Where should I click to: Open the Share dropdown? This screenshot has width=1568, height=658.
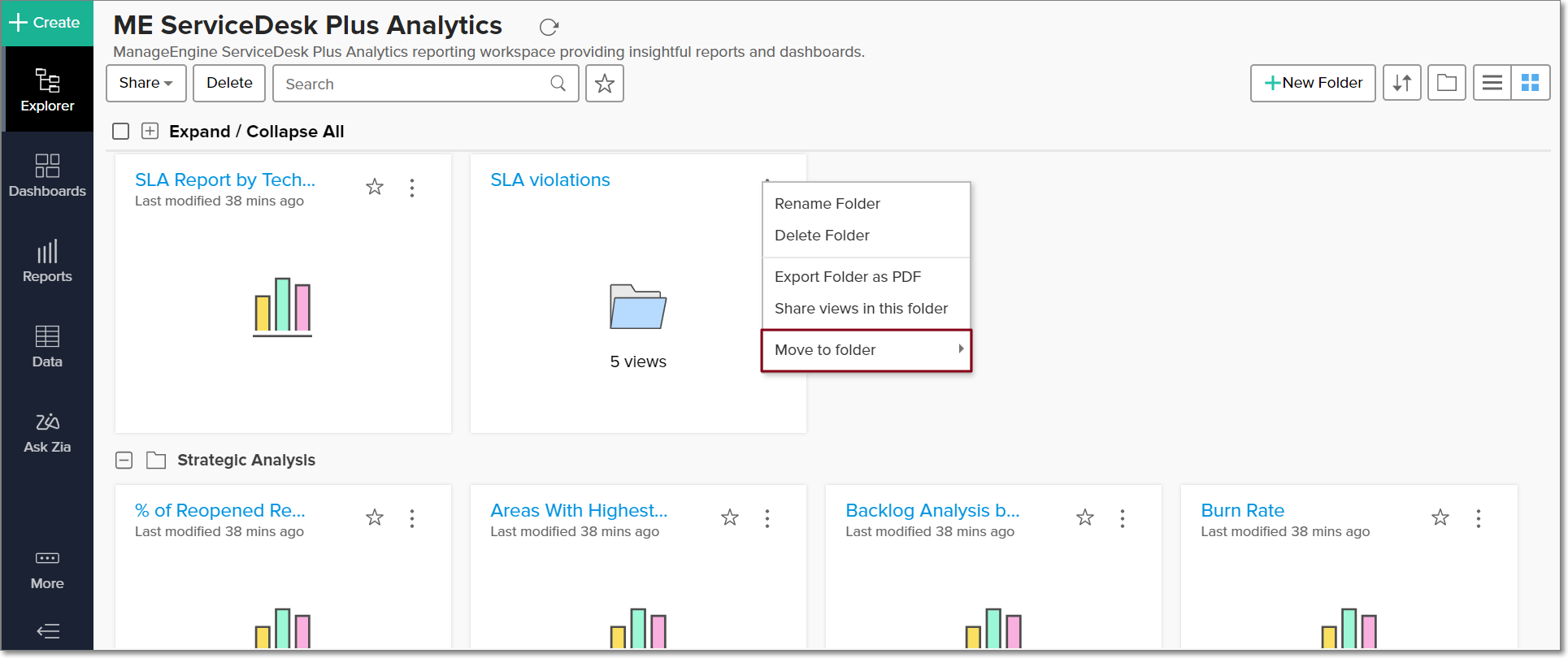[146, 83]
